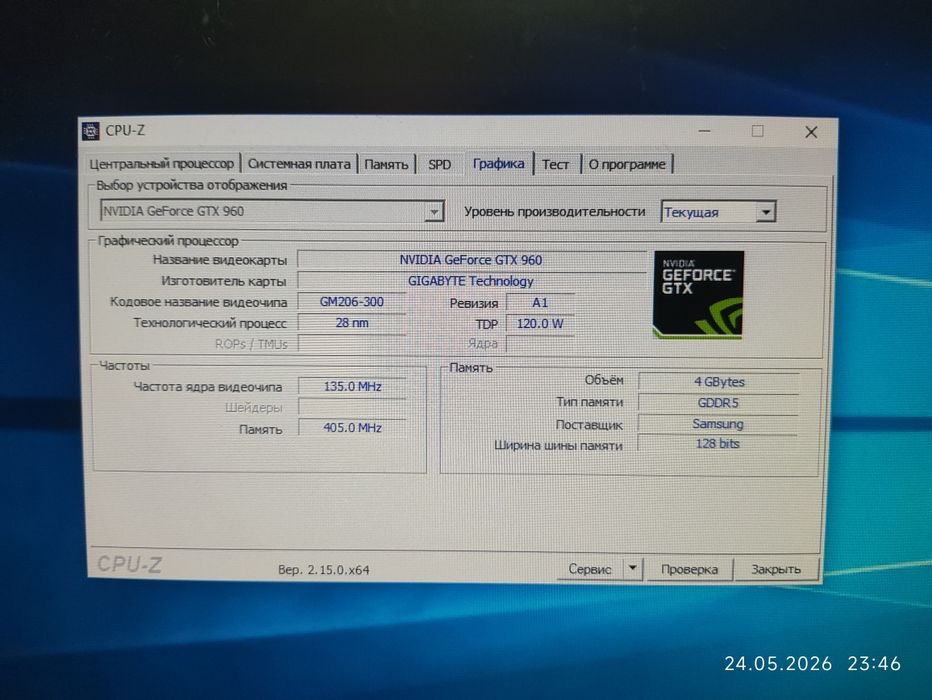Click the Закрыть button
Screen dimensions: 932x700
[x=776, y=569]
